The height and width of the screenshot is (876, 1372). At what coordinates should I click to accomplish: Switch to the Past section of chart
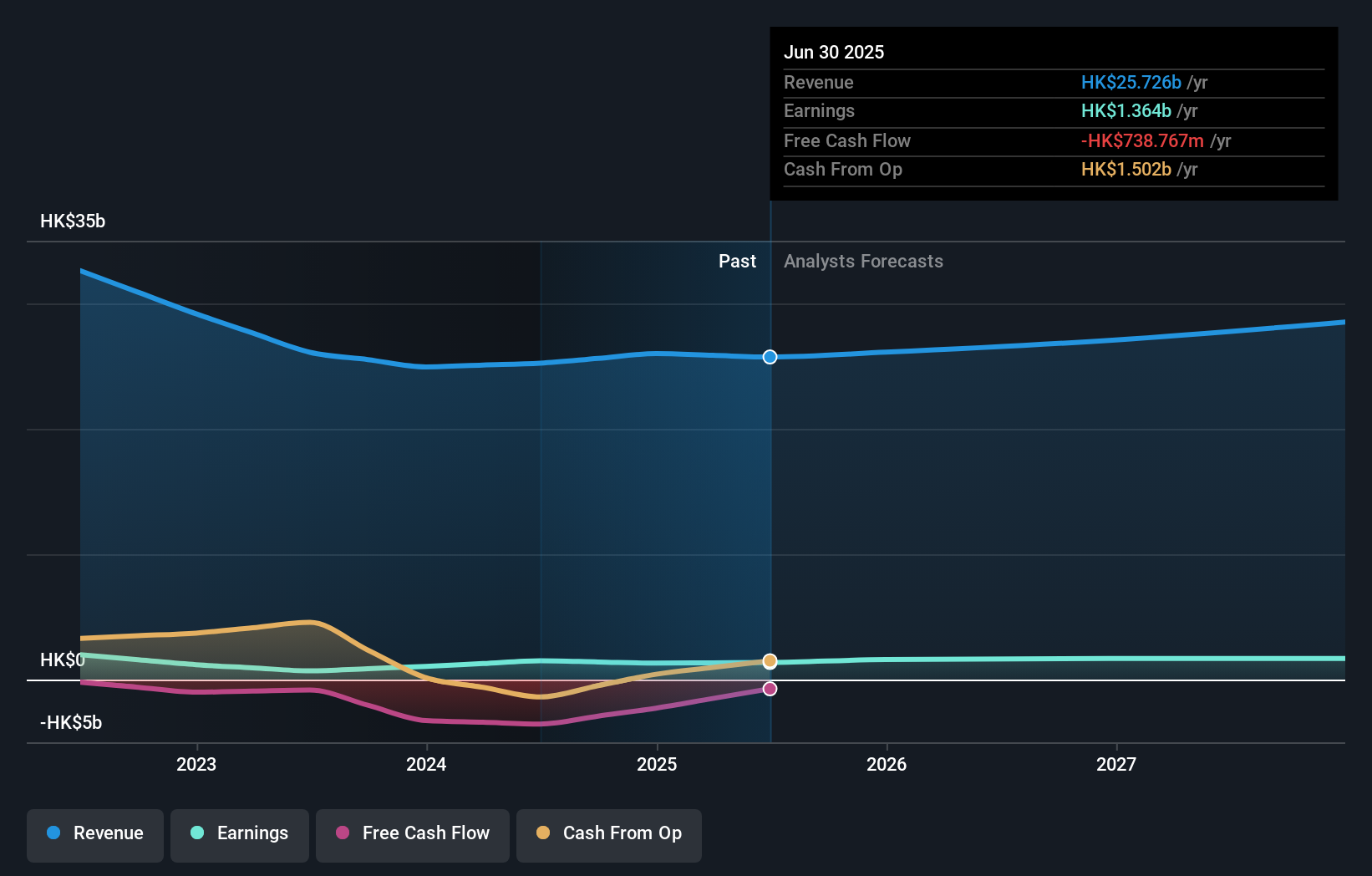(736, 261)
